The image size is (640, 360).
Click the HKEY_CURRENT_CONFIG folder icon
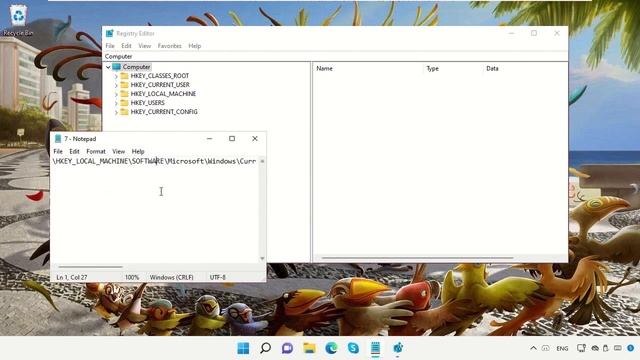(124, 111)
